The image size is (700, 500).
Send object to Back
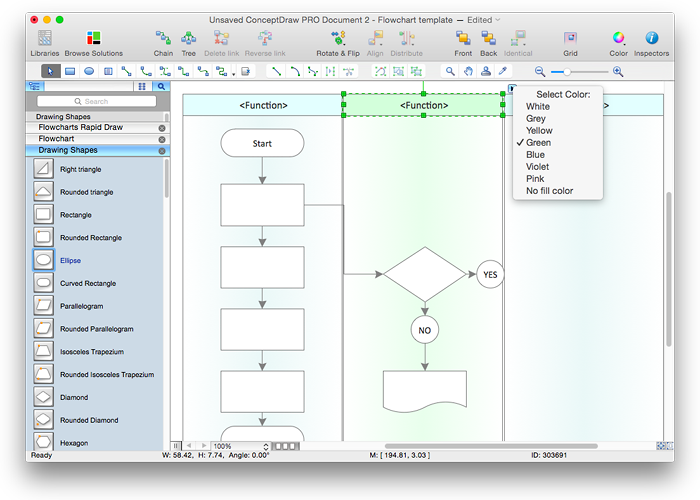(488, 43)
